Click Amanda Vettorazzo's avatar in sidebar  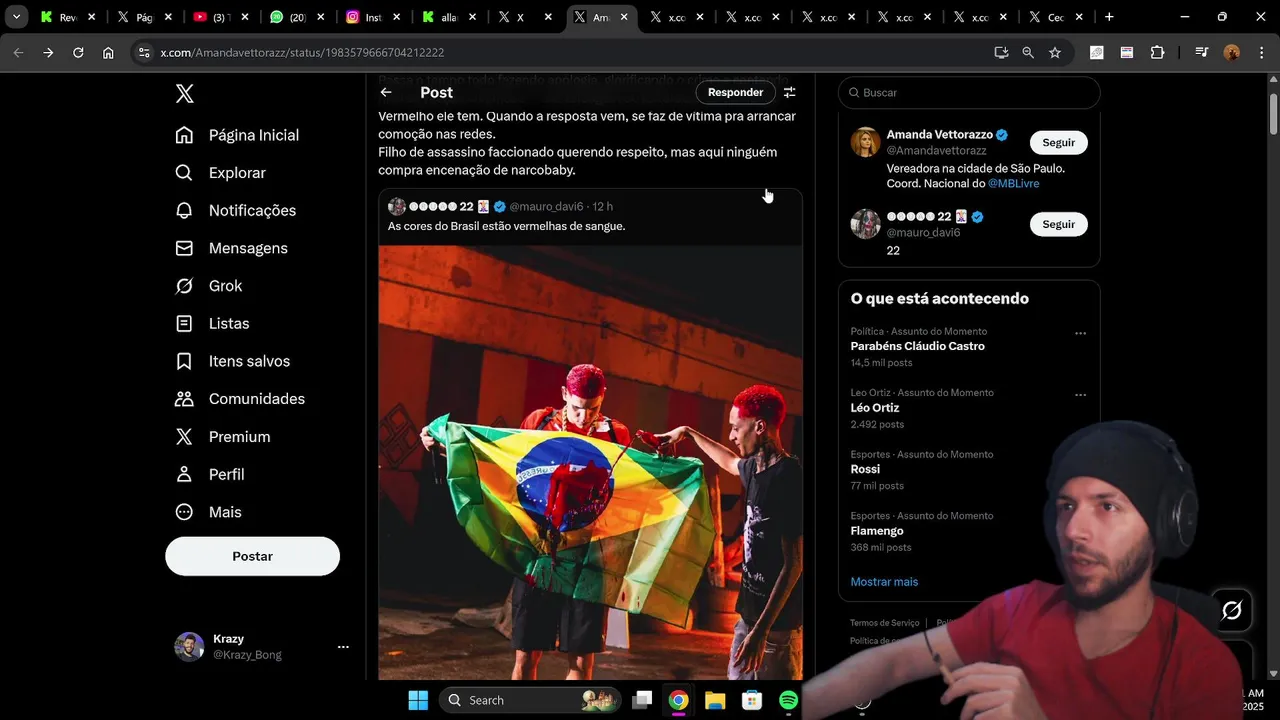coord(865,142)
